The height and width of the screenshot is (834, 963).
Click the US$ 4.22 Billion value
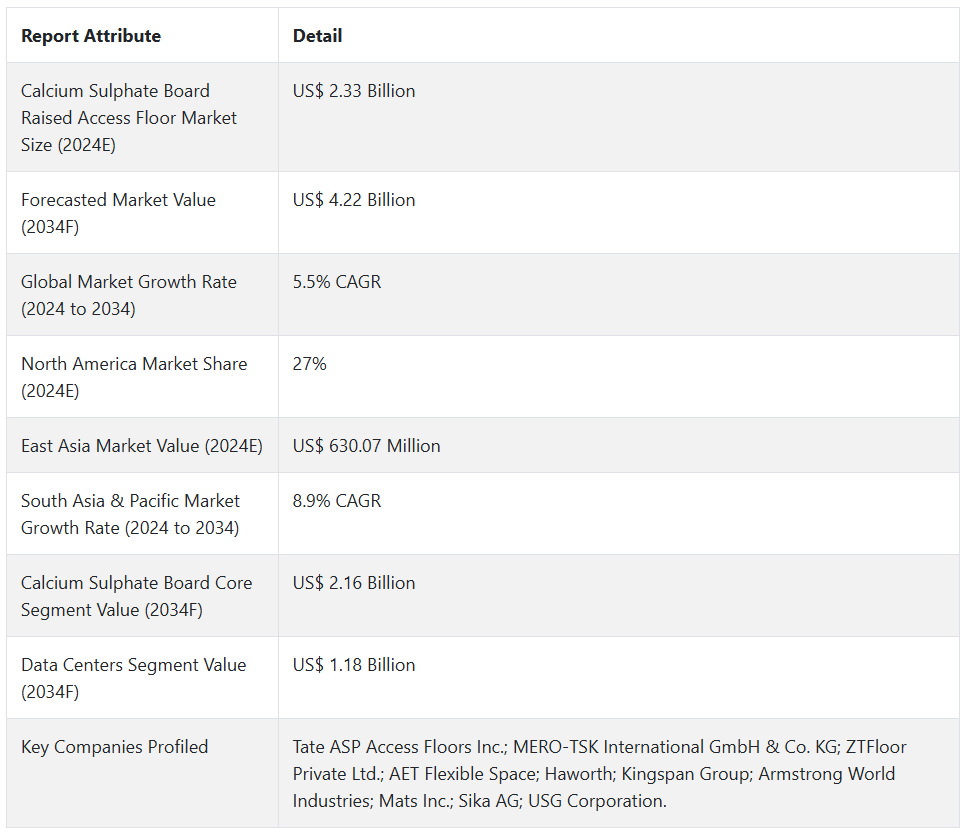(x=354, y=200)
